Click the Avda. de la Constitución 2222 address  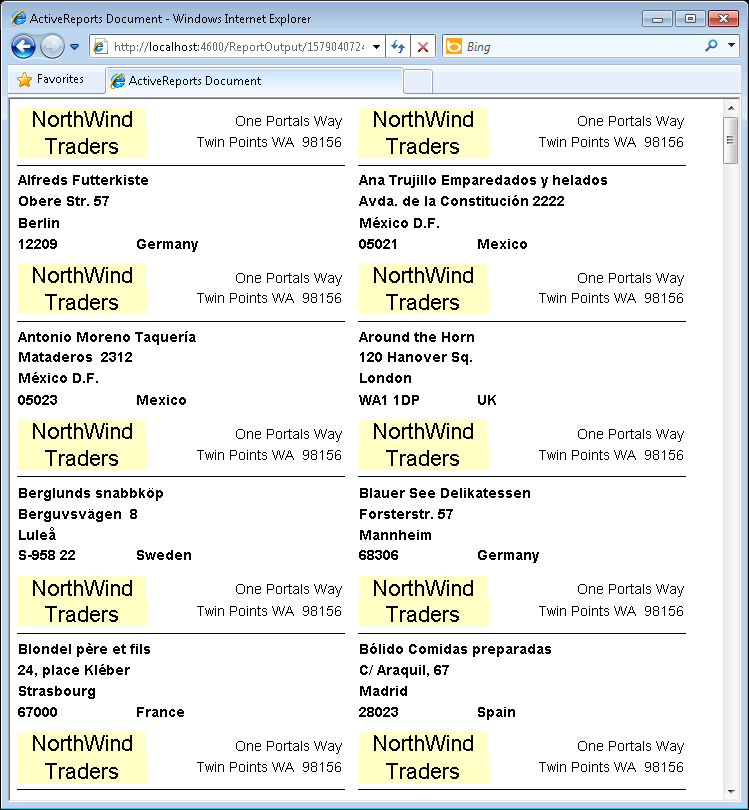462,201
